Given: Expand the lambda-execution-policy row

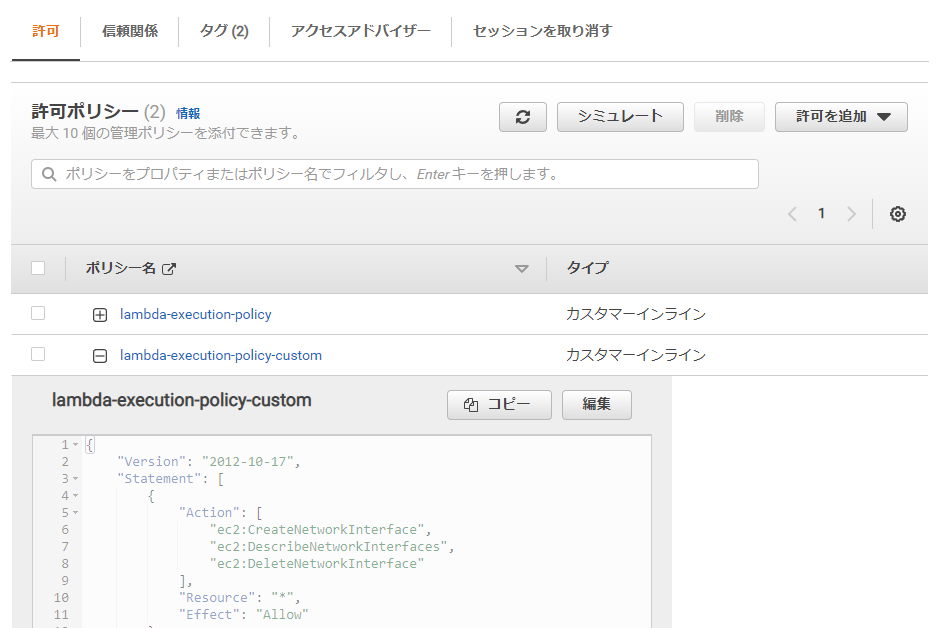Looking at the screenshot, I should pos(100,315).
